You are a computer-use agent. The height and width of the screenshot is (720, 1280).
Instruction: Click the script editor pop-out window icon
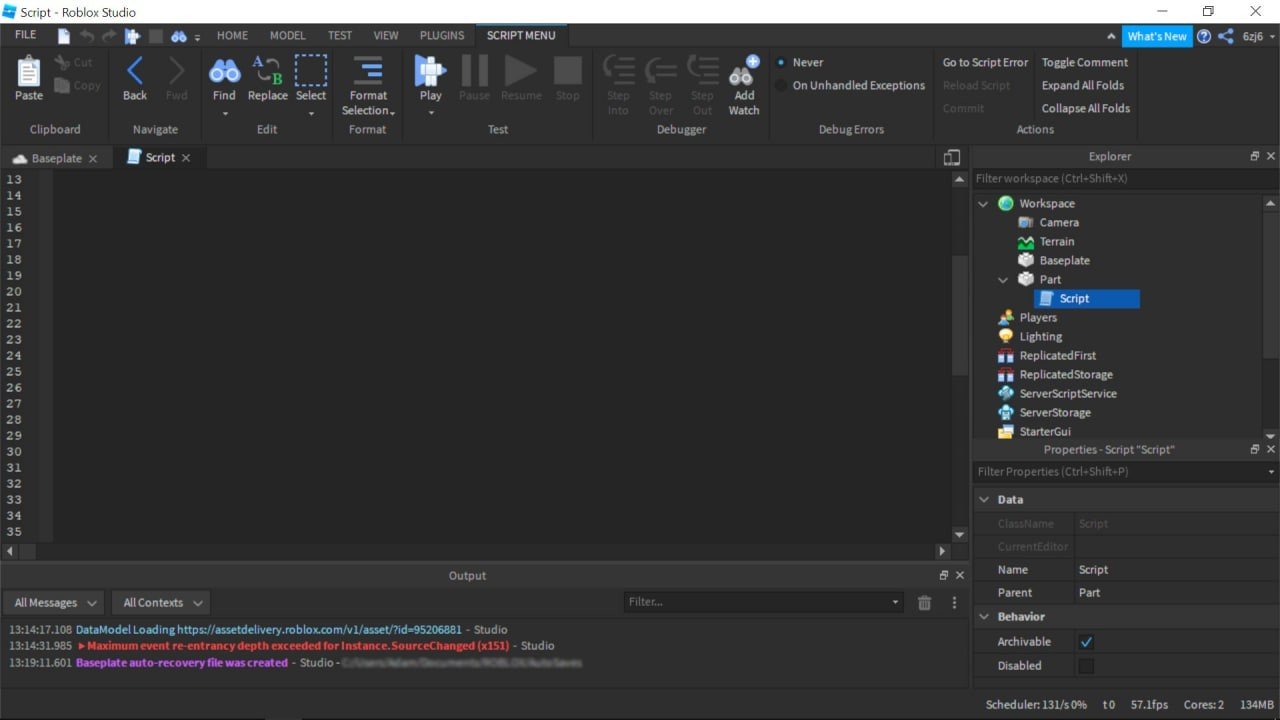click(x=952, y=158)
